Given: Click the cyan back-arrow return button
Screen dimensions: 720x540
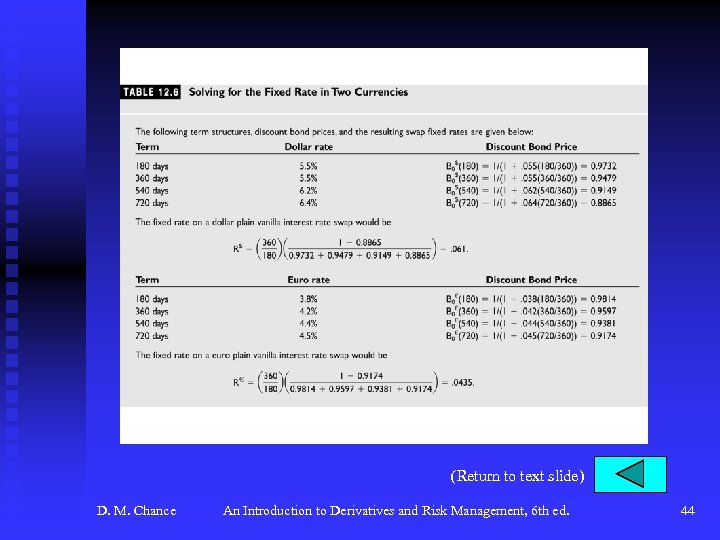Looking at the screenshot, I should click(x=630, y=474).
